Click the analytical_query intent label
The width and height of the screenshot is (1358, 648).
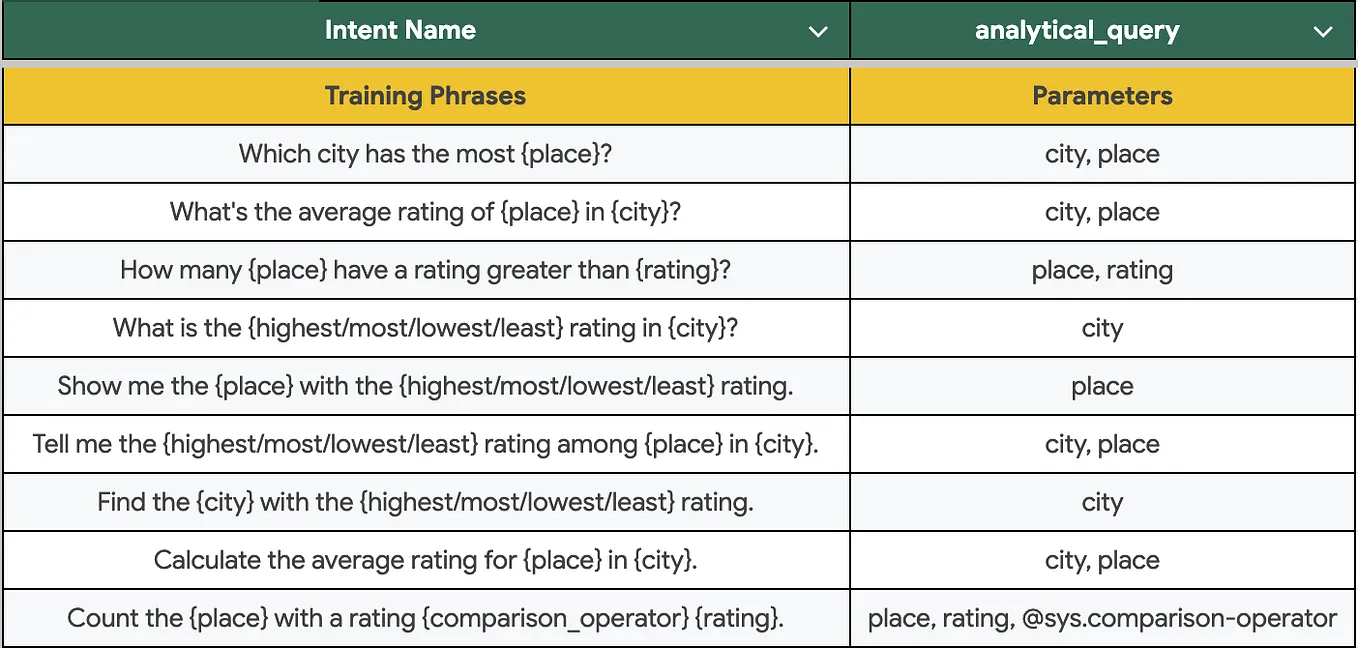(1077, 30)
